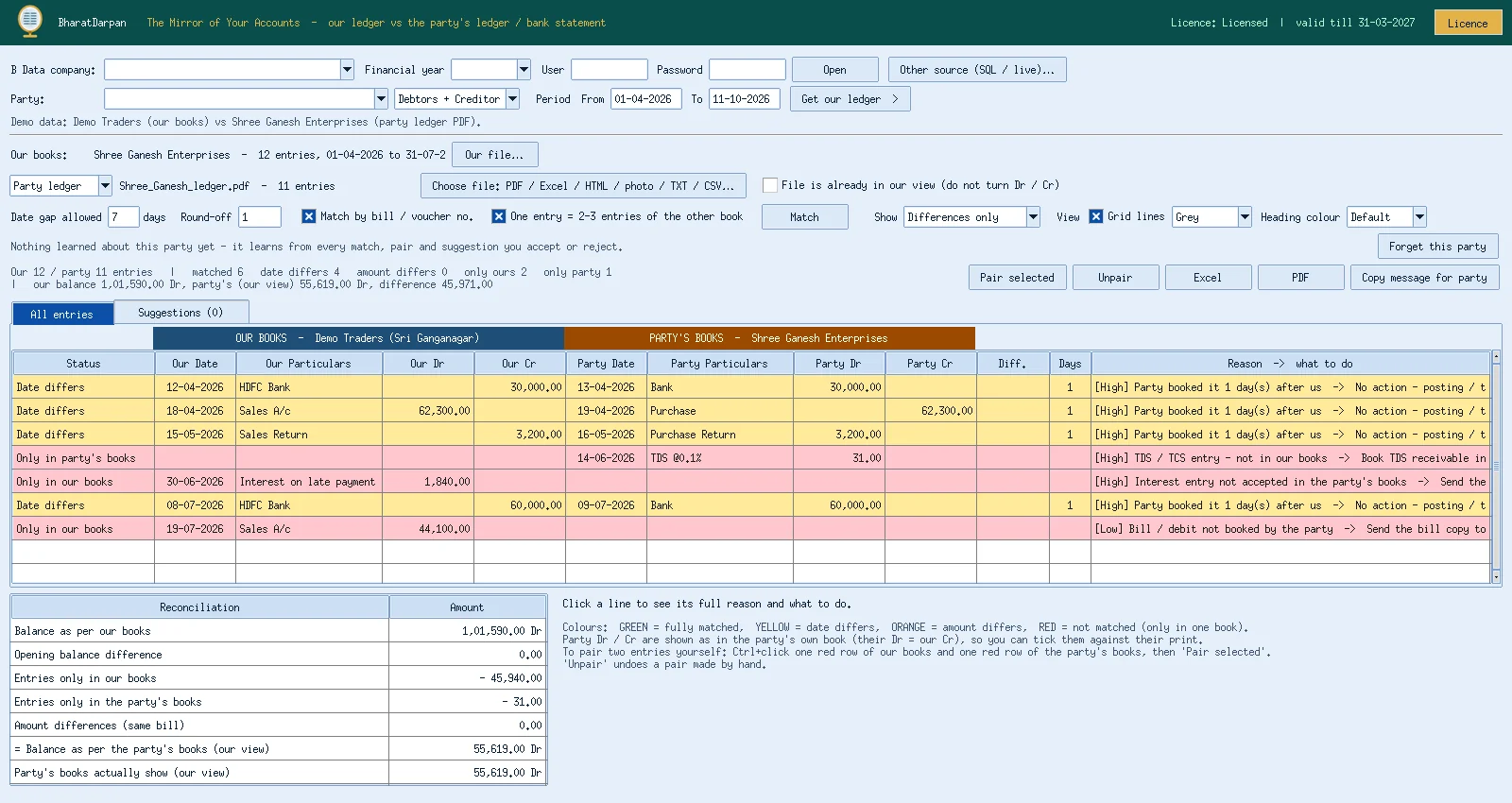Select the 'Interest on late payment' row cell
The image size is (1512, 803).
pos(309,482)
